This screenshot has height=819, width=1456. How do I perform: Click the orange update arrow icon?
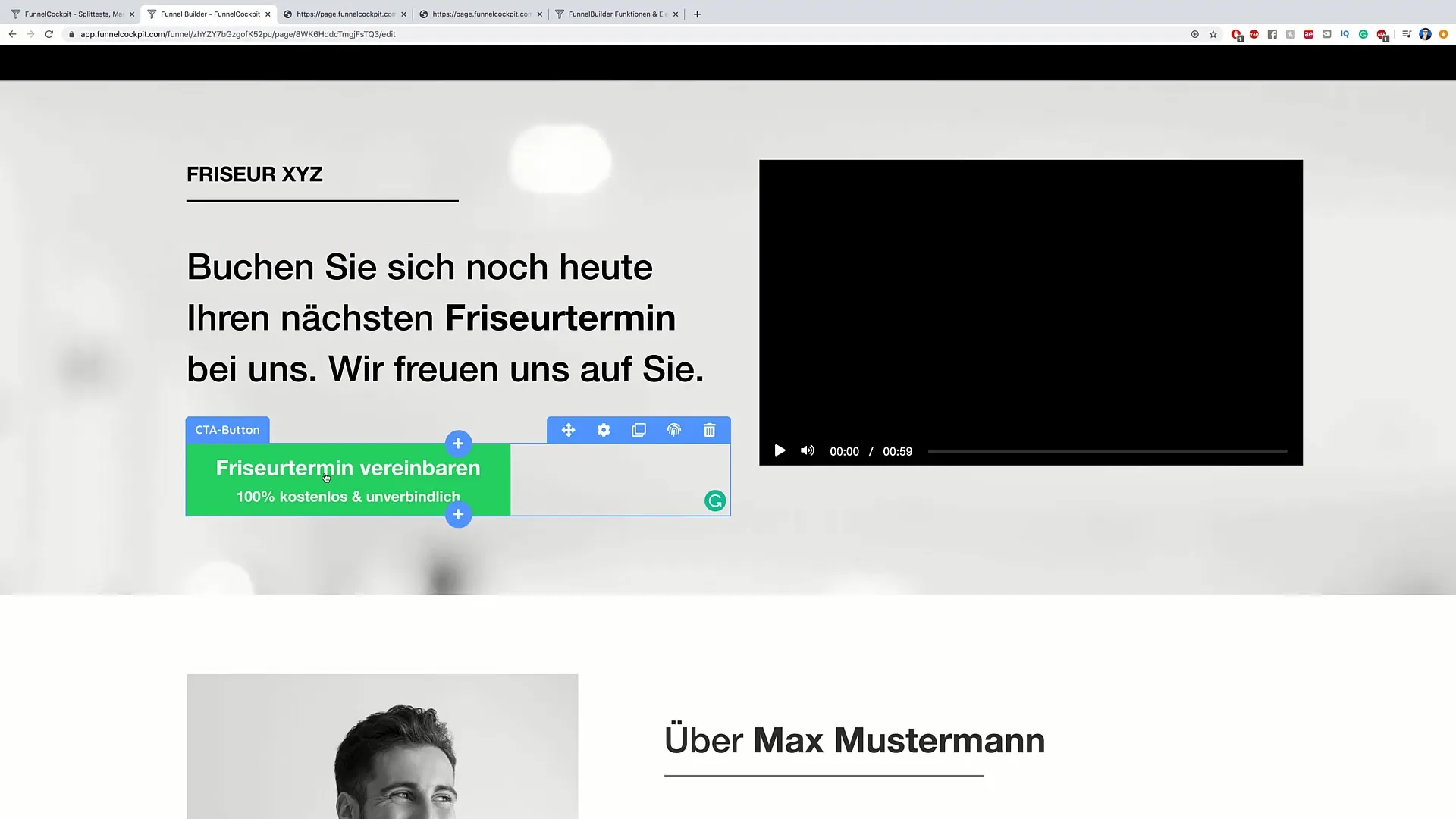click(x=1444, y=34)
